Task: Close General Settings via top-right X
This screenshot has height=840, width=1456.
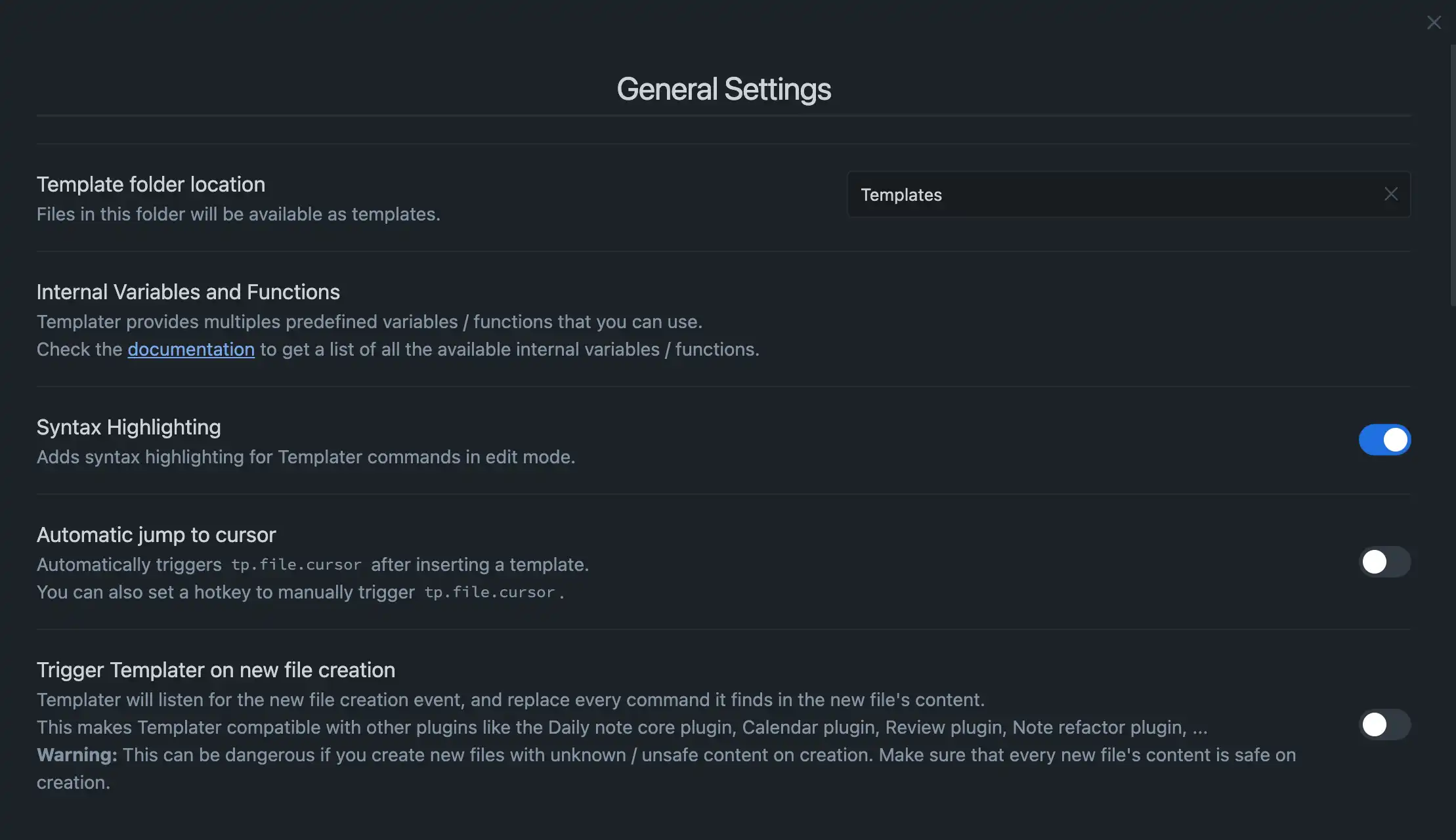Action: (1434, 22)
